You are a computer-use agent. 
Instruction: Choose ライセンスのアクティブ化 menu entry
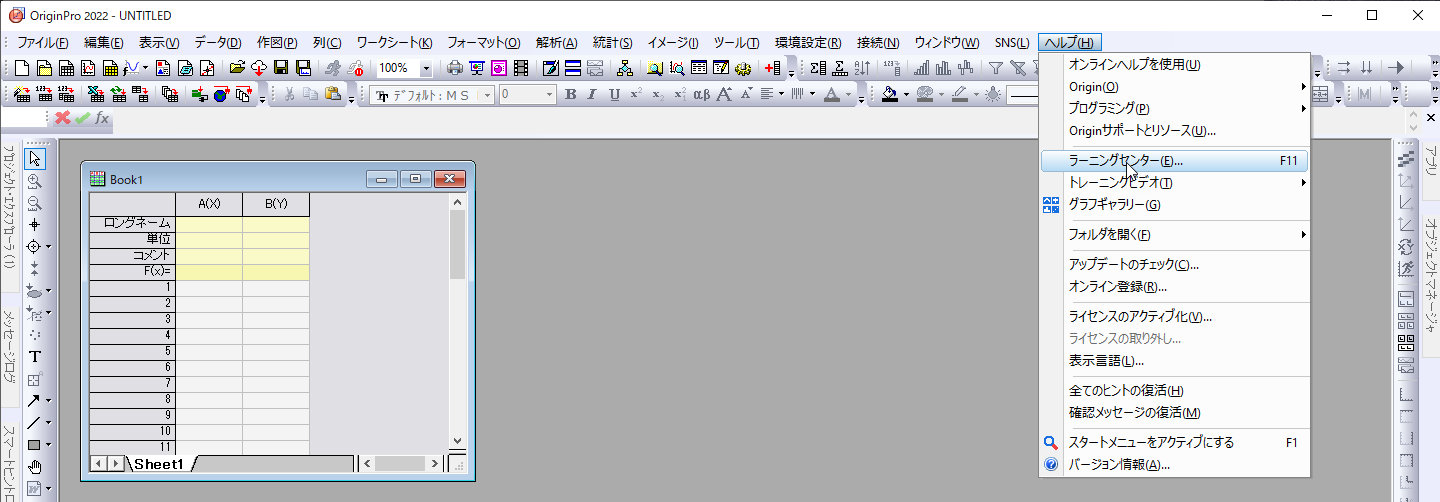[x=1174, y=317]
